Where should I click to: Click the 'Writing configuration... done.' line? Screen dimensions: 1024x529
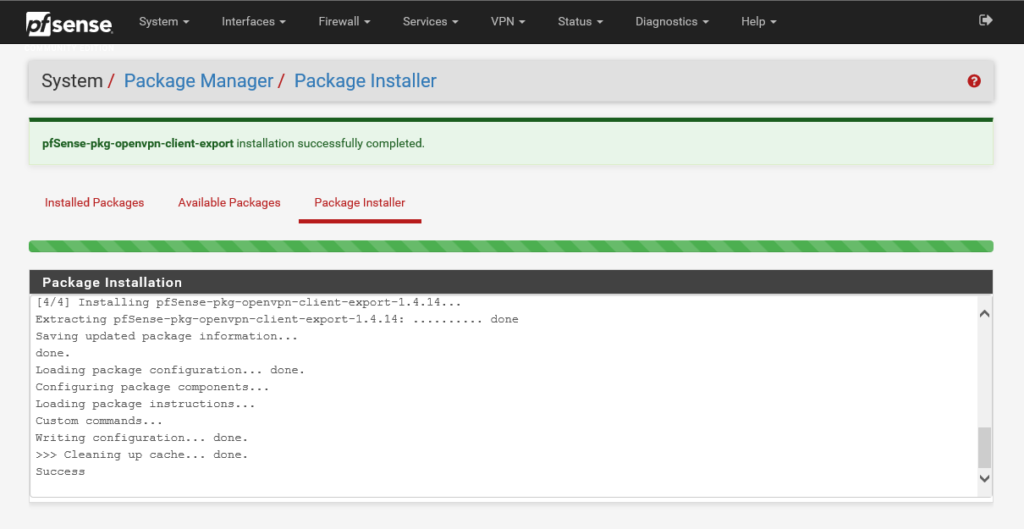click(x=142, y=438)
